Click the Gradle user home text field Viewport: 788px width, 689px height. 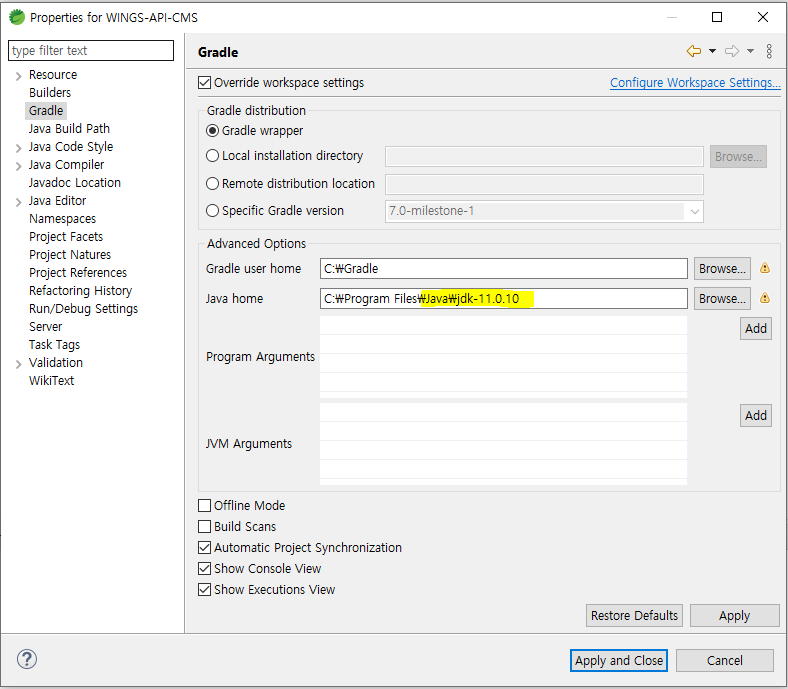(504, 268)
